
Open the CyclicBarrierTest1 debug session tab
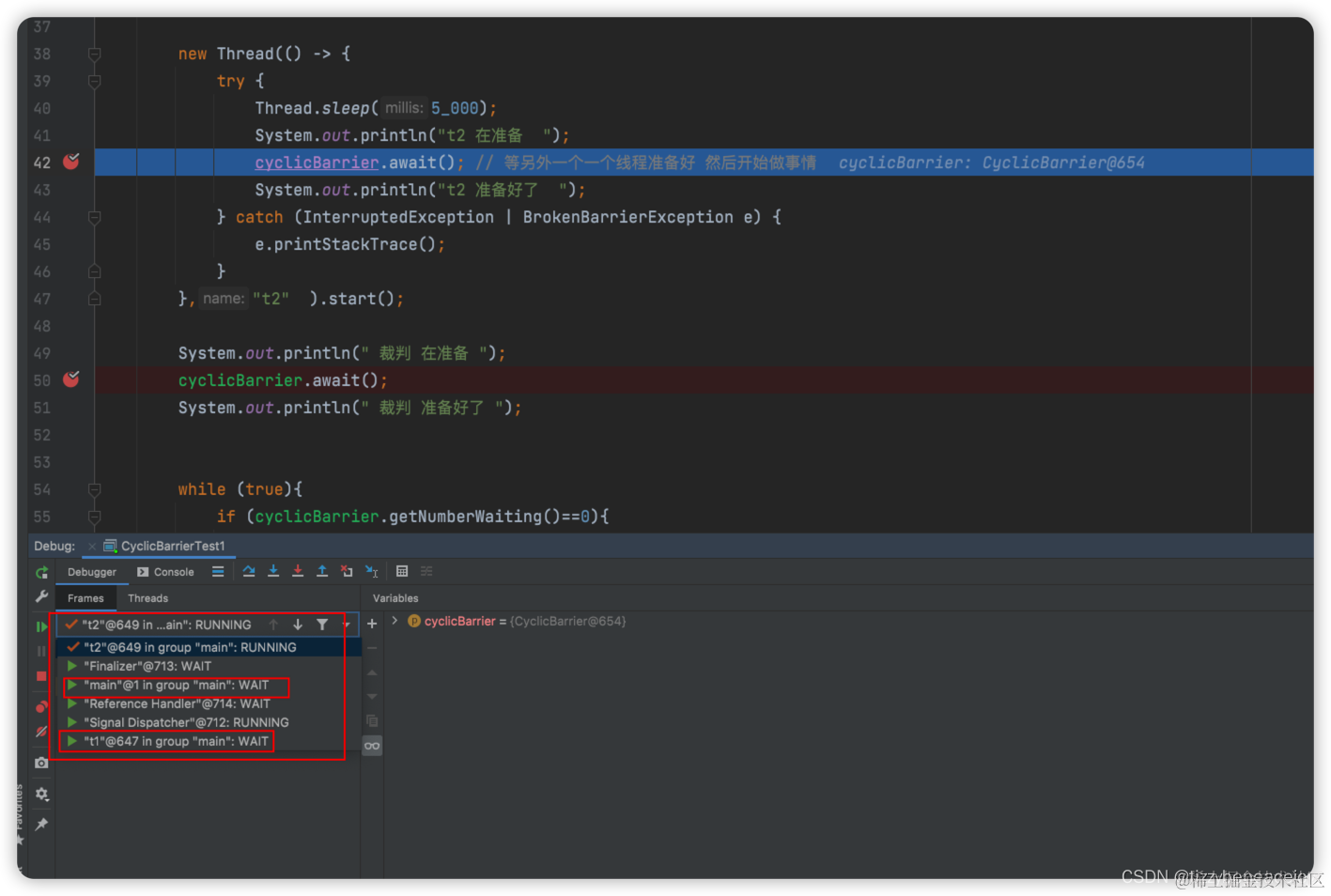(164, 546)
